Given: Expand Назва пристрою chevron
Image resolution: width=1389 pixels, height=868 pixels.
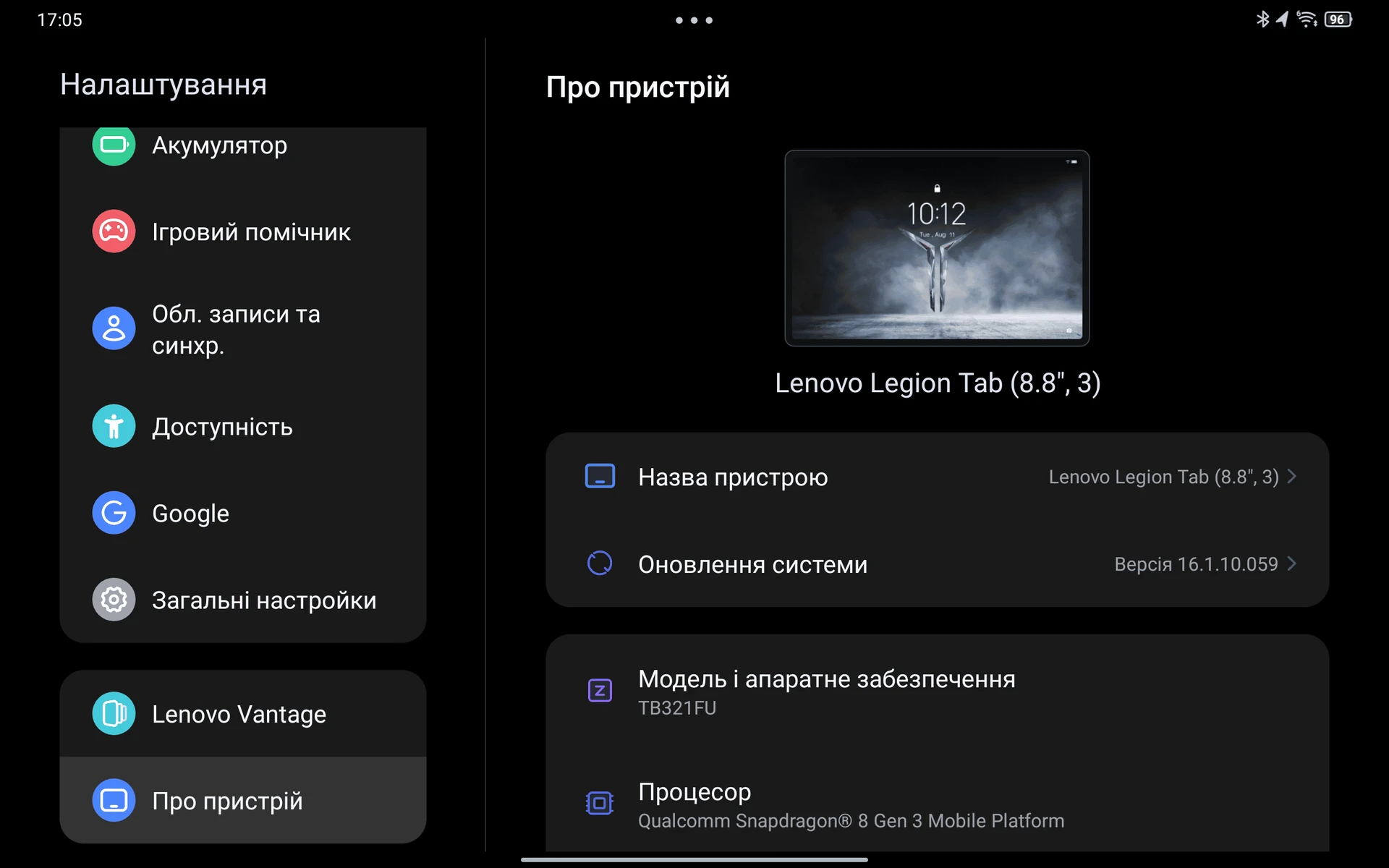Looking at the screenshot, I should 1292,477.
